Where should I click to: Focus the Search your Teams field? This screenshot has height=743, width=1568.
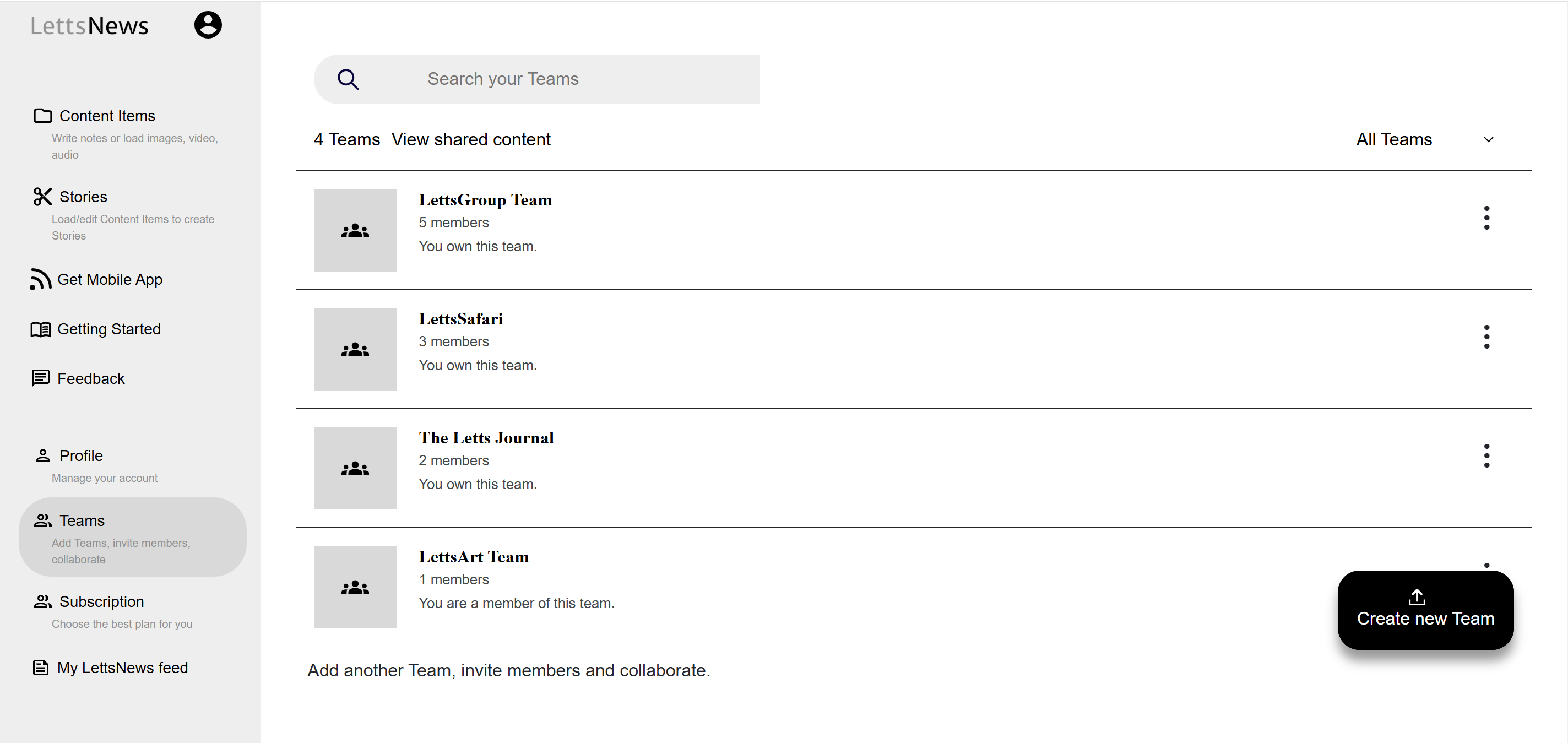[536, 79]
